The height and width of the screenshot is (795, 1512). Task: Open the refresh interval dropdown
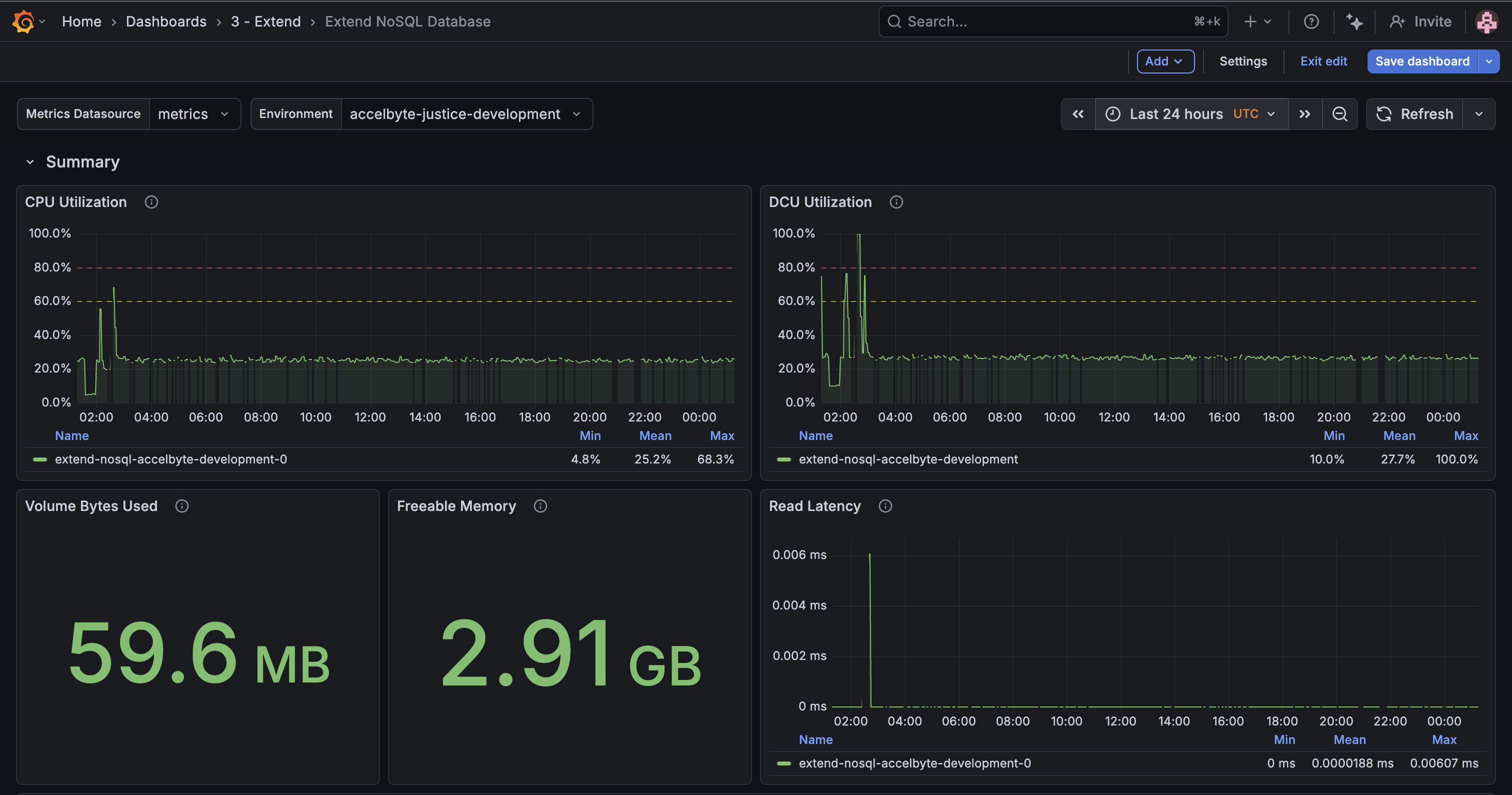pyautogui.click(x=1479, y=113)
